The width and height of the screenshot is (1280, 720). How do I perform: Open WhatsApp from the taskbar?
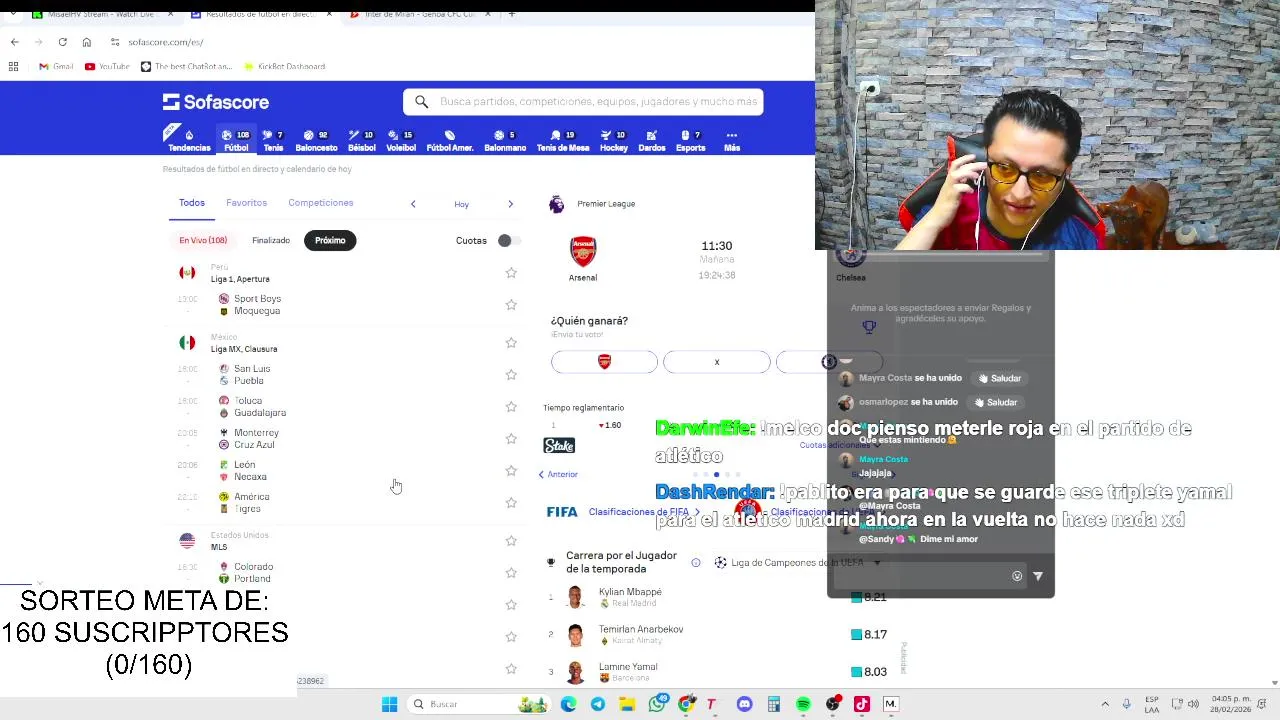656,704
